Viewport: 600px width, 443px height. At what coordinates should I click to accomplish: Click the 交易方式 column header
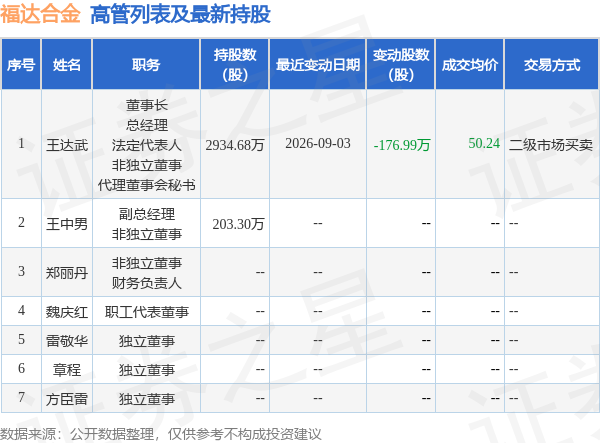552,65
